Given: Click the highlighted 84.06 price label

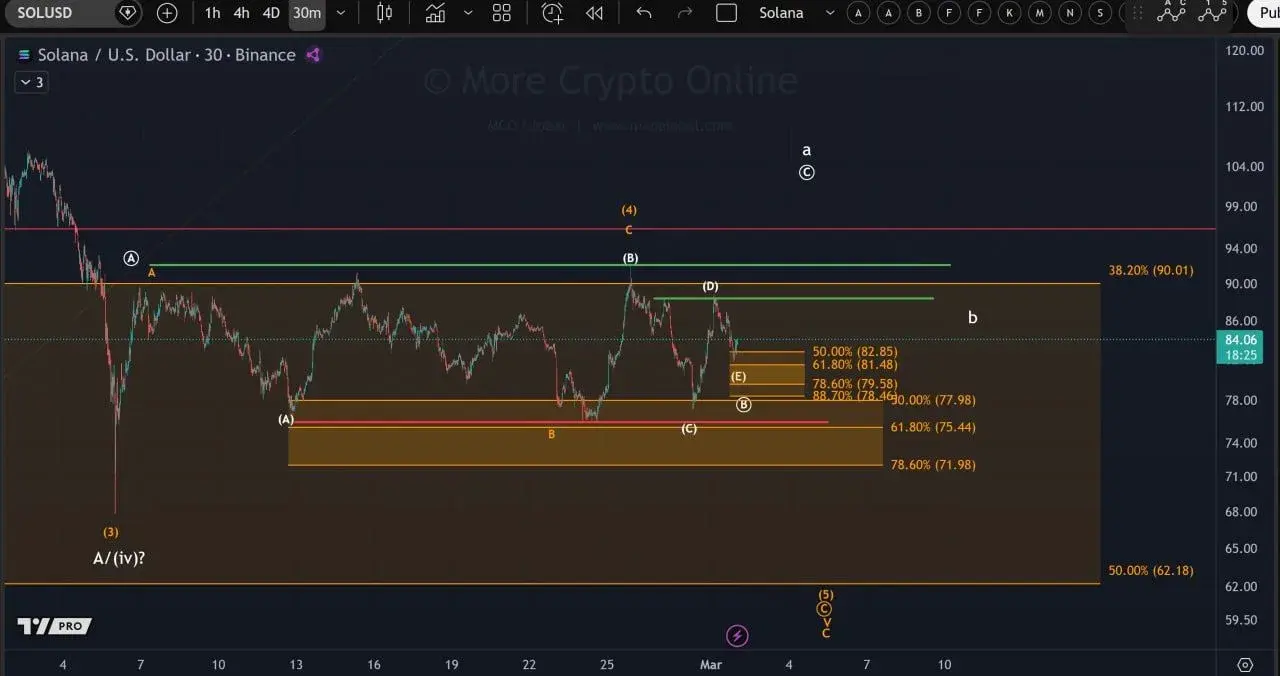Looking at the screenshot, I should [1240, 340].
